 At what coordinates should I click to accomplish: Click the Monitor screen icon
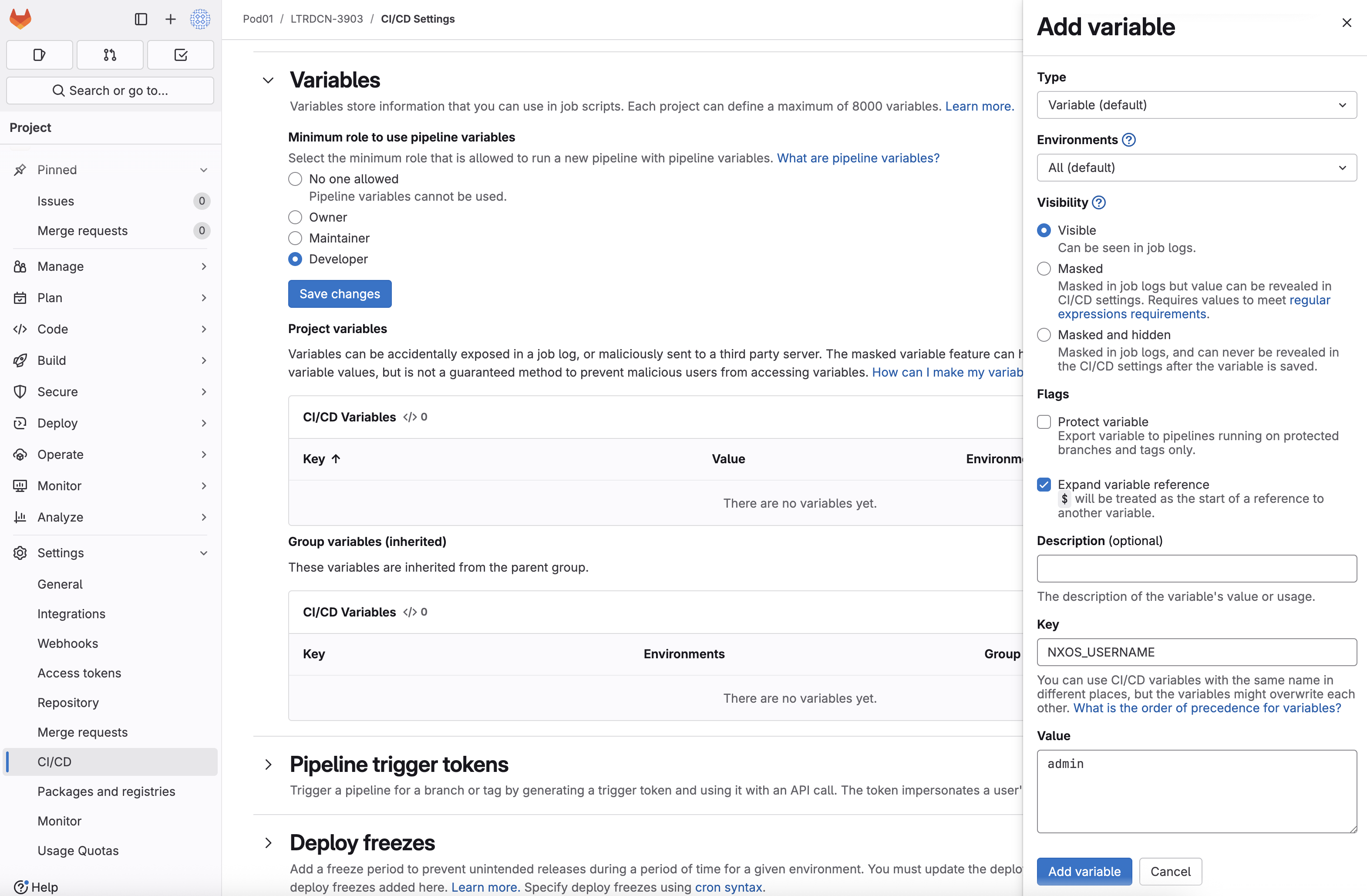20,486
